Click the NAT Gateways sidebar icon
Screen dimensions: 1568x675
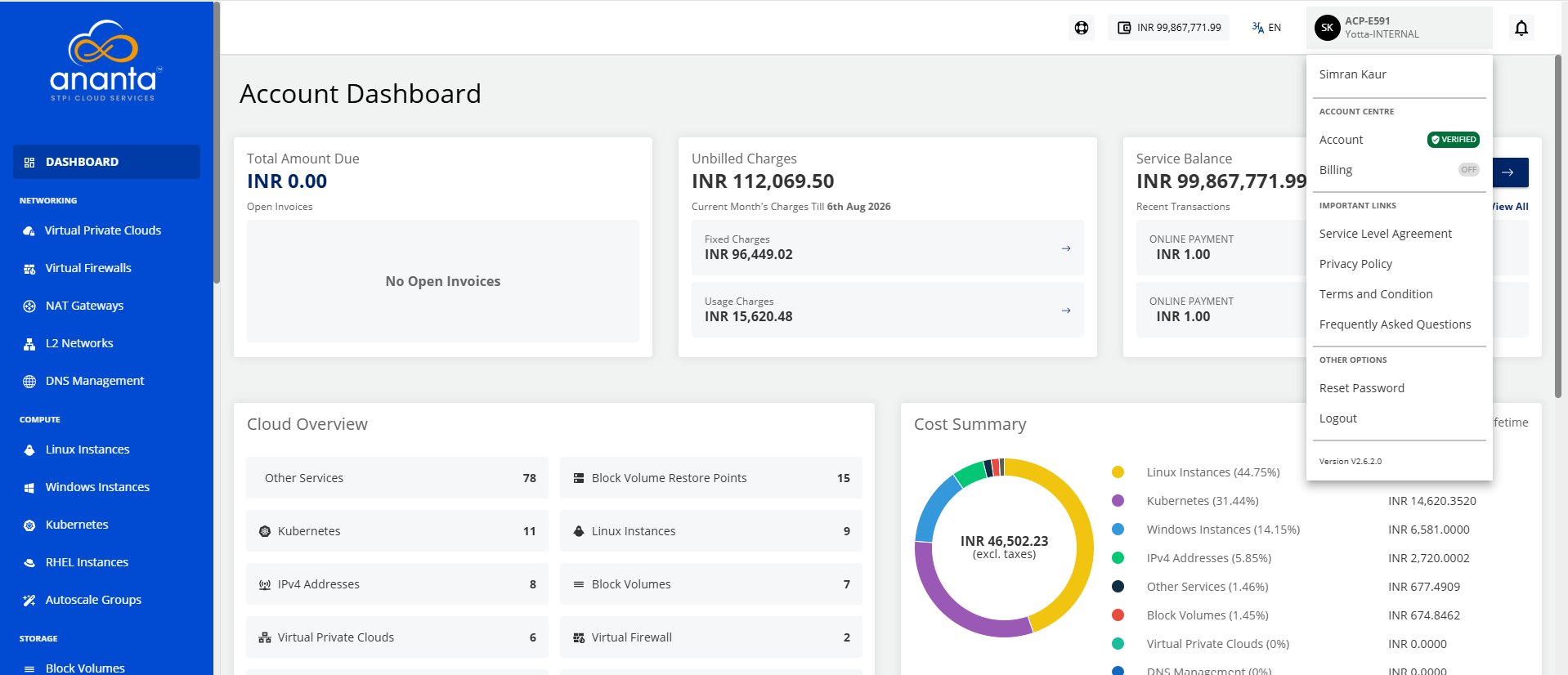pyautogui.click(x=29, y=306)
